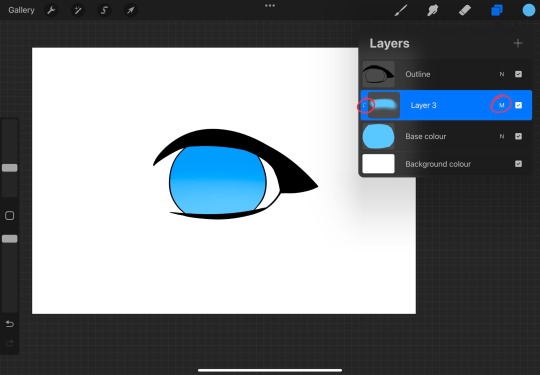Tap the three-dot menu at top center
Image resolution: width=540 pixels, height=375 pixels.
[x=270, y=6]
